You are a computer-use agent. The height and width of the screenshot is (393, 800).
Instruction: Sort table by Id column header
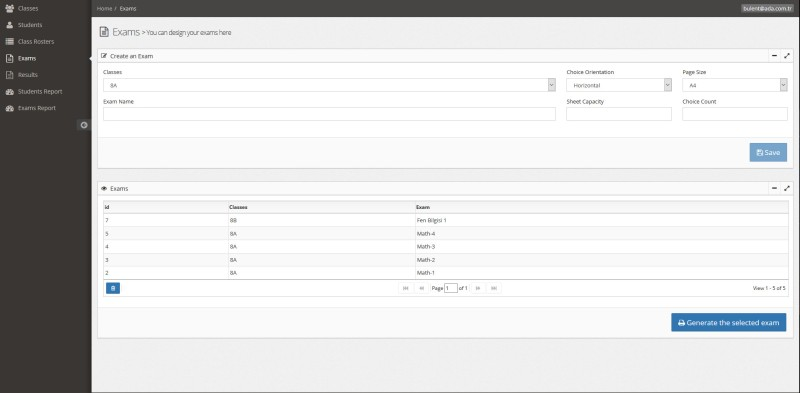click(166, 207)
